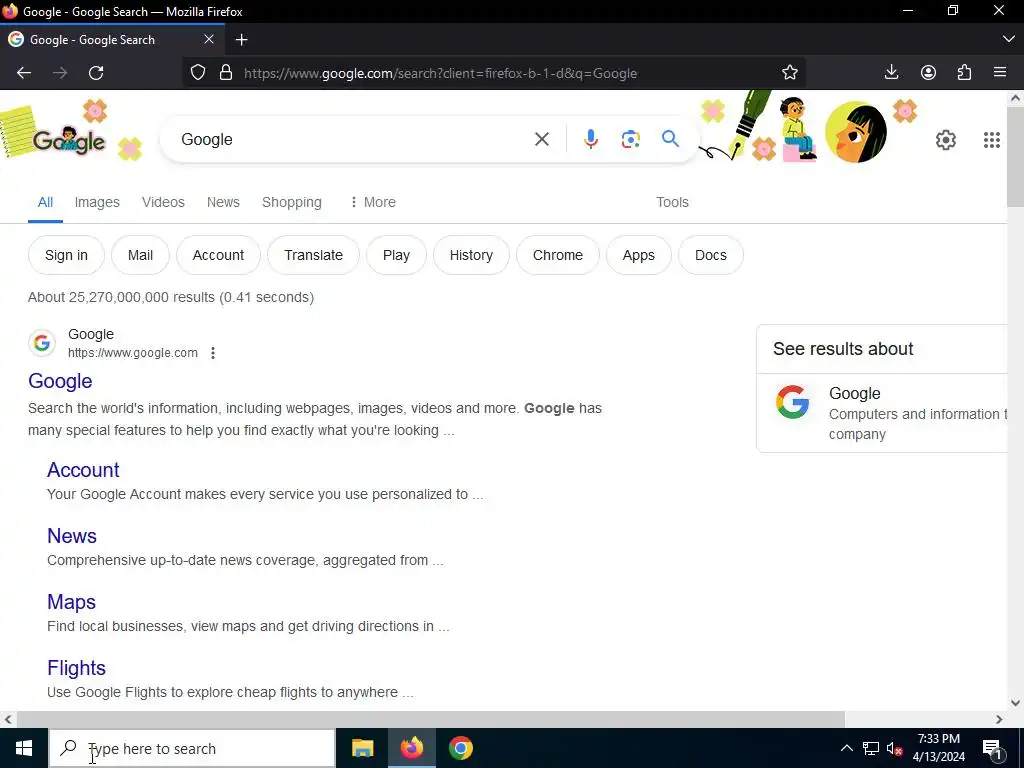This screenshot has width=1024, height=768.
Task: Click the Google favicon beside result
Action: (x=42, y=343)
